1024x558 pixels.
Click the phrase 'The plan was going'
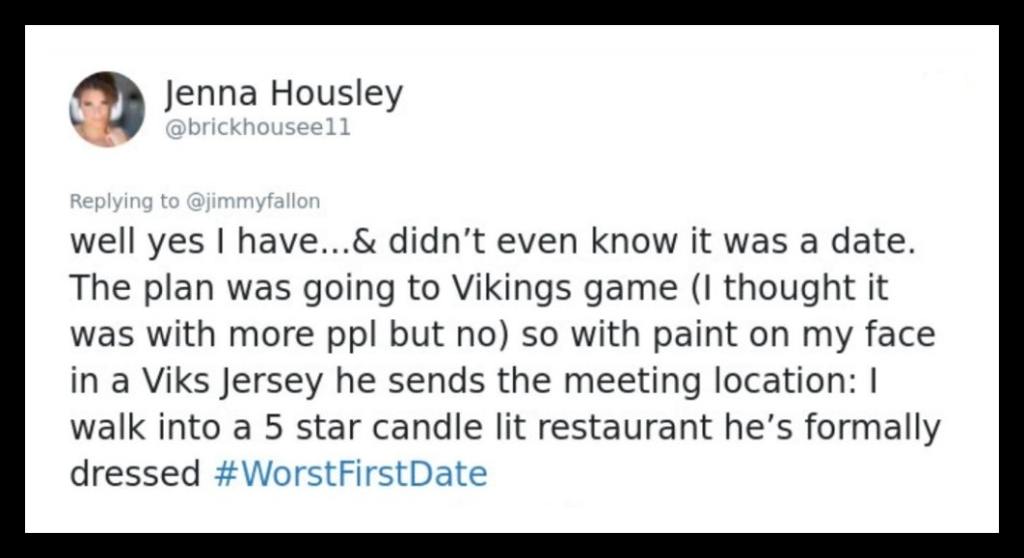pyautogui.click(x=232, y=289)
